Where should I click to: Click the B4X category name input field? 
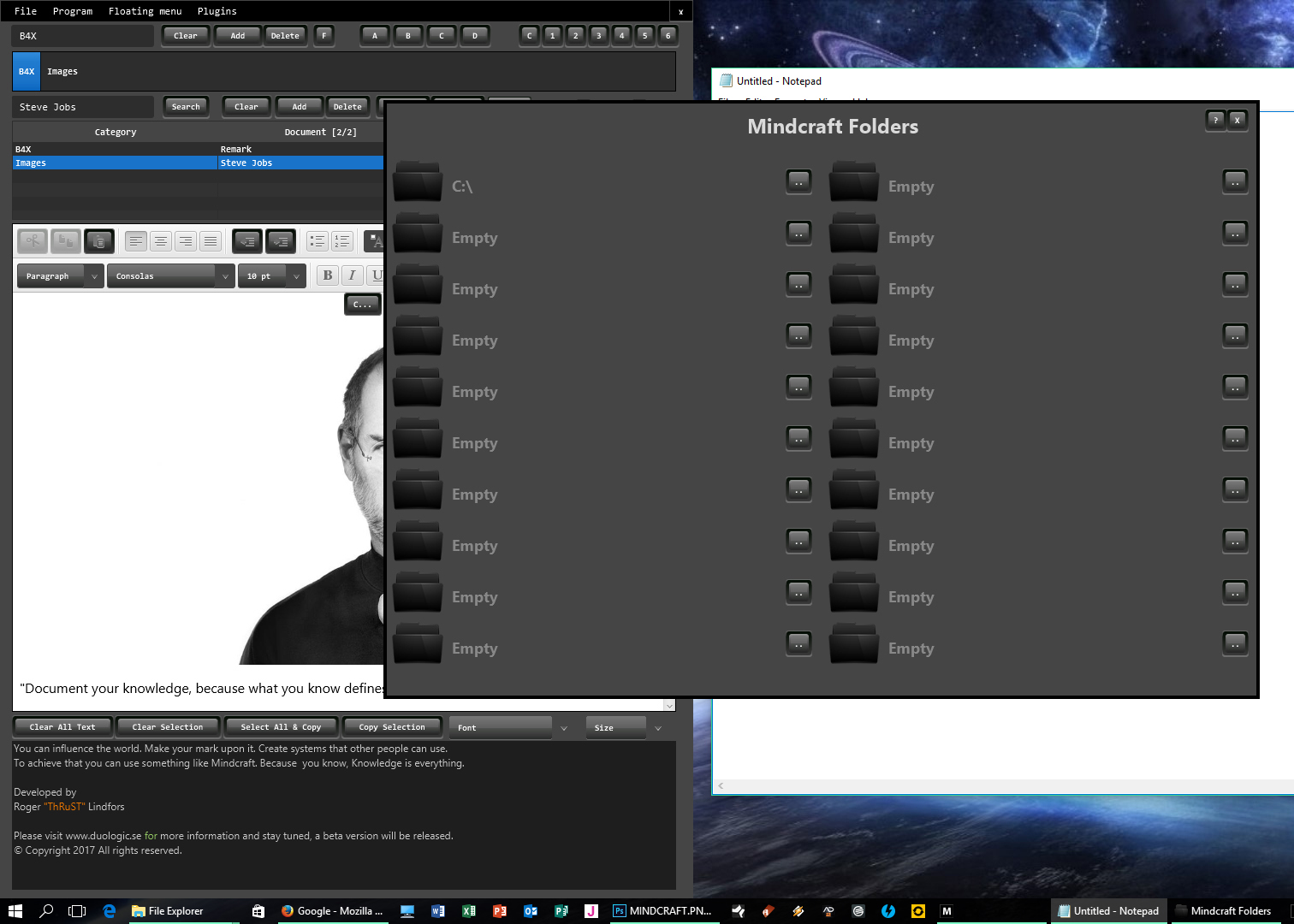pyautogui.click(x=82, y=36)
